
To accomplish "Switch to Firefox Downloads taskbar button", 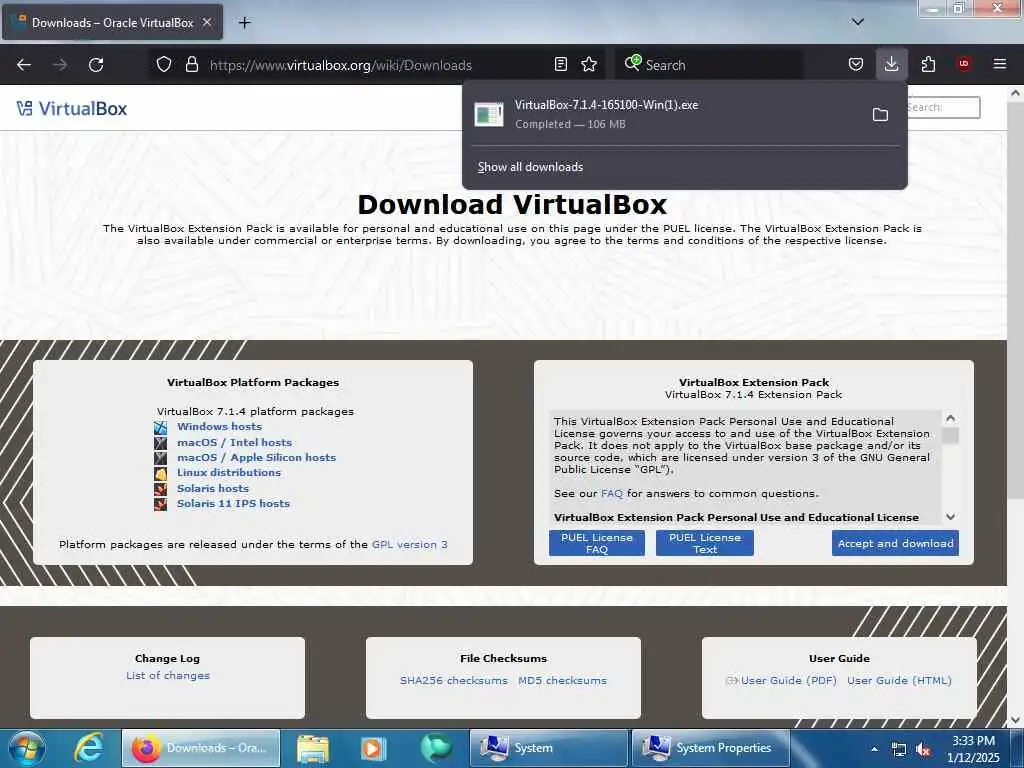I will click(201, 748).
